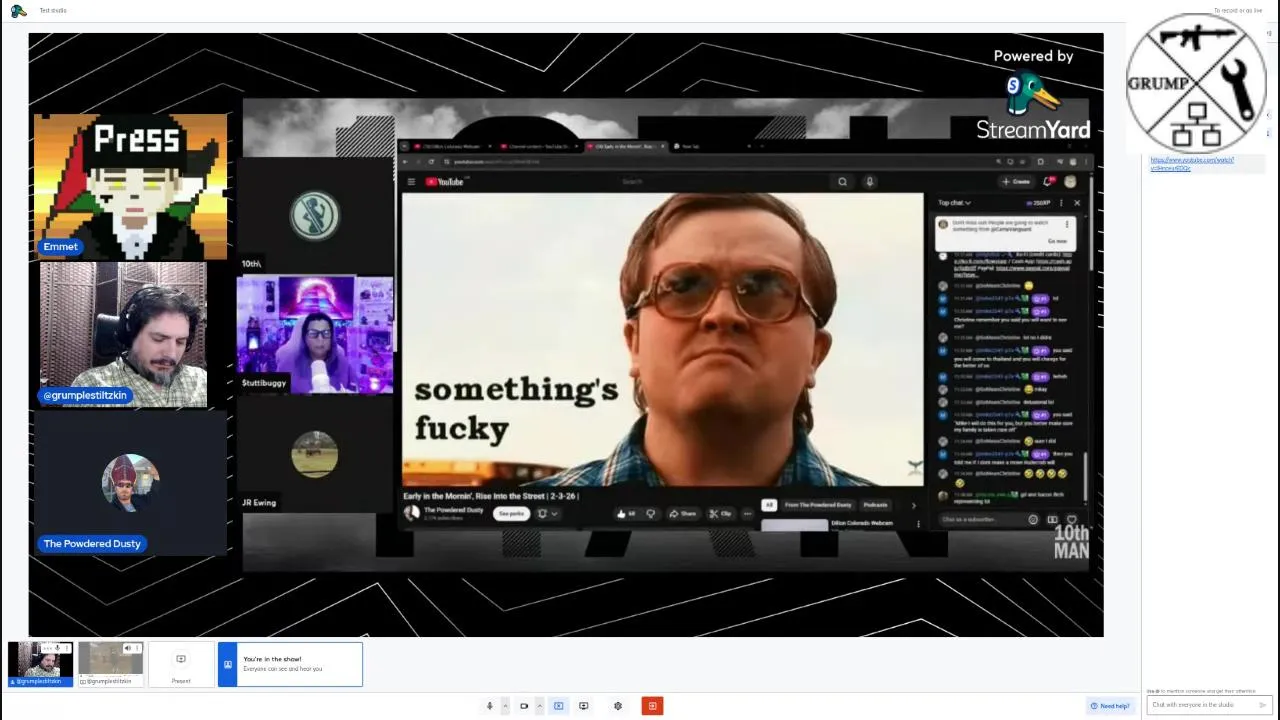
Task: Select the All filter chip
Action: point(769,505)
